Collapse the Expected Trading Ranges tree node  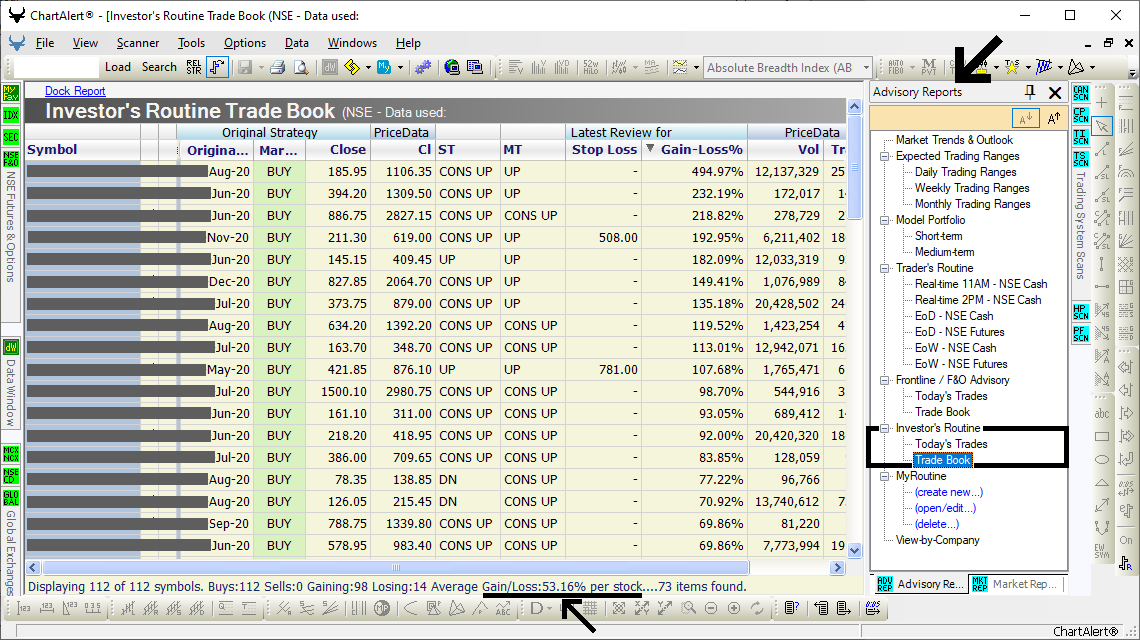[885, 156]
